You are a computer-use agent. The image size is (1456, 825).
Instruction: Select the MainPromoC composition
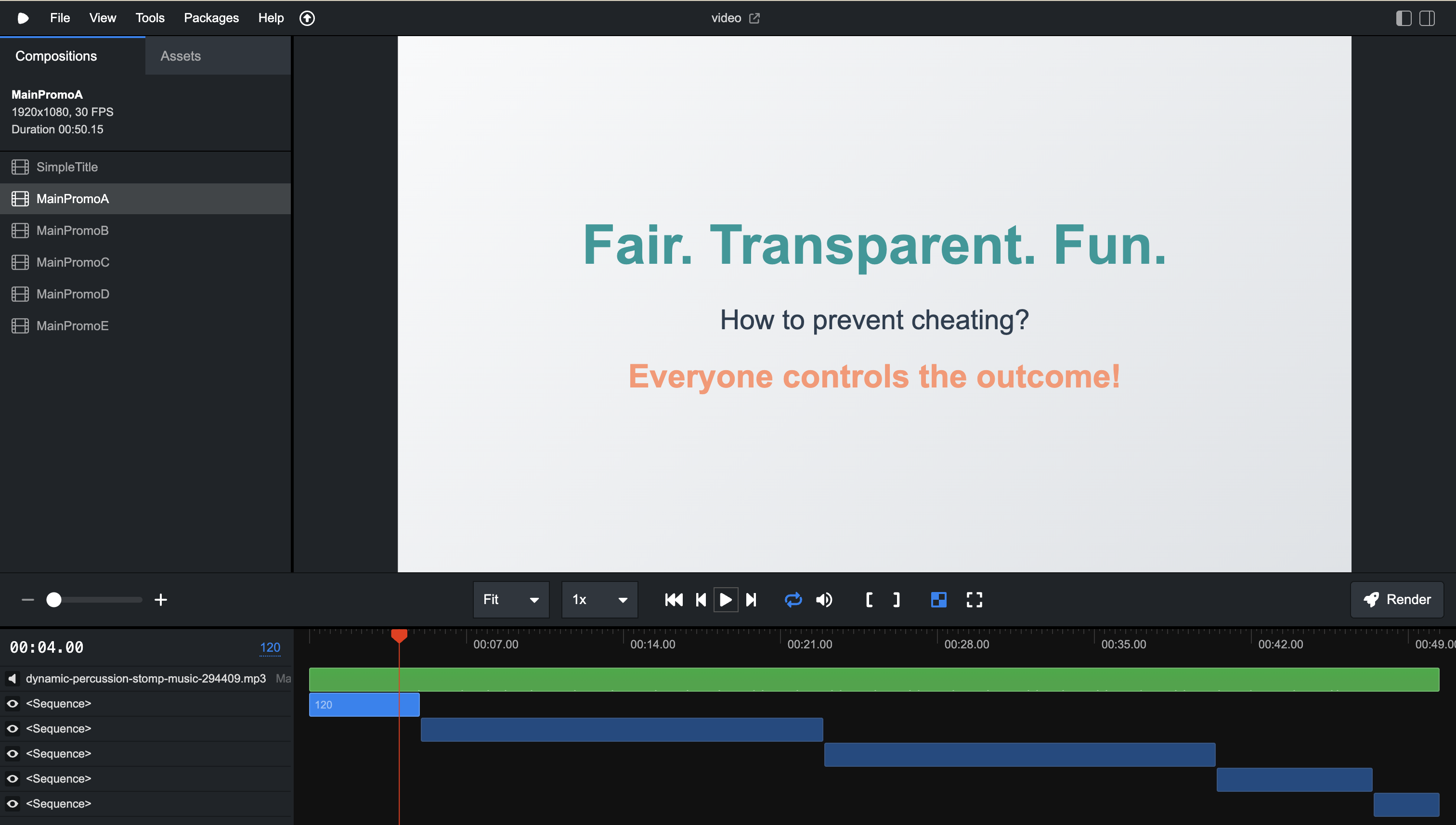73,262
